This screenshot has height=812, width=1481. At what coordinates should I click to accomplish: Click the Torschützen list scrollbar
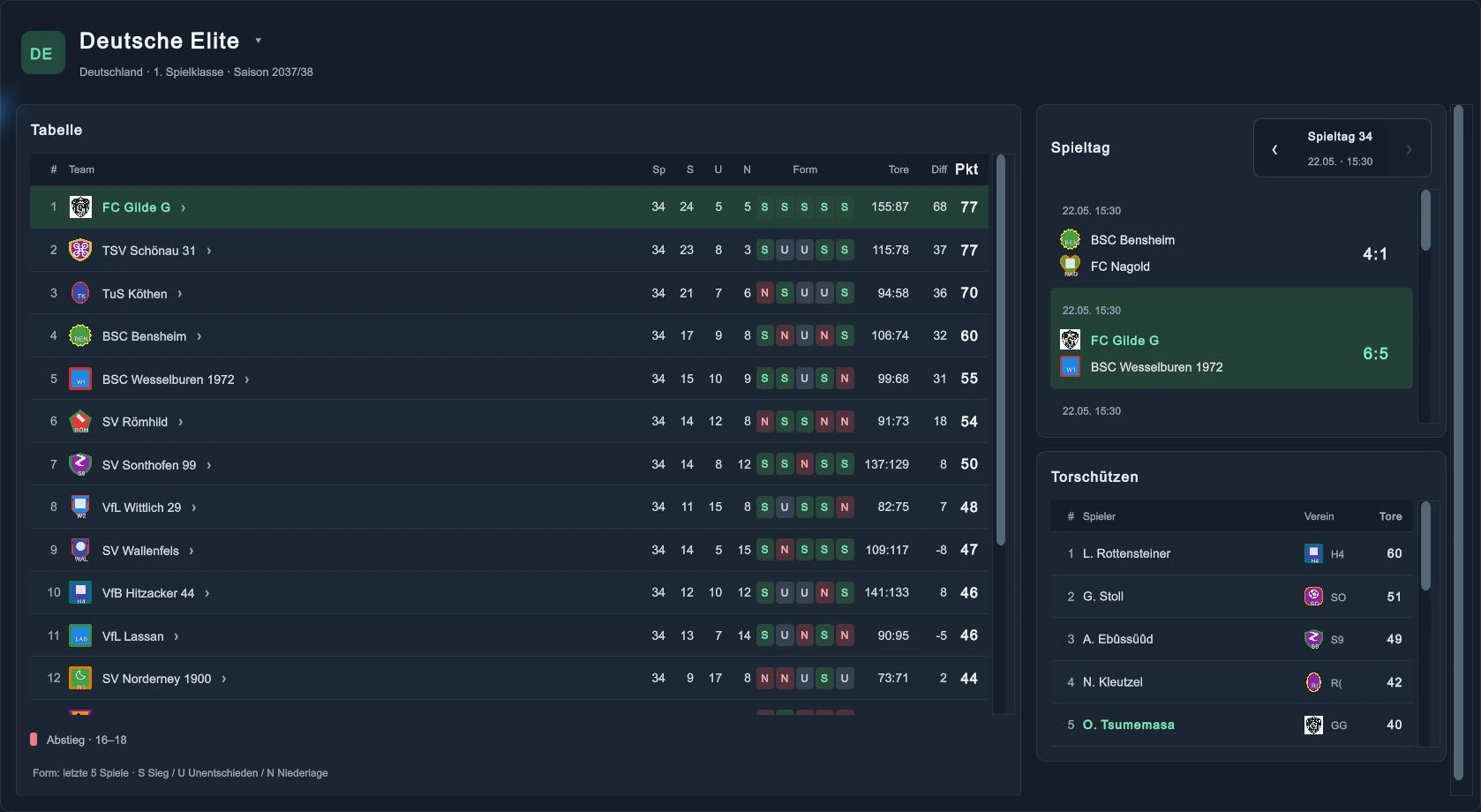[x=1425, y=546]
